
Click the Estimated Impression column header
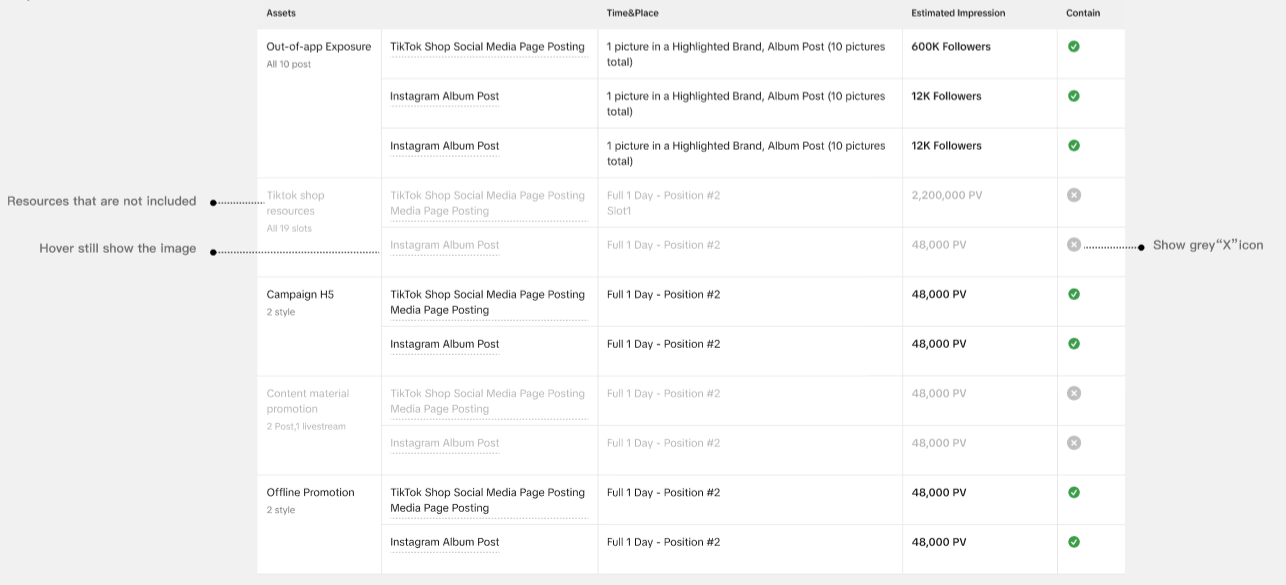pyautogui.click(x=958, y=13)
